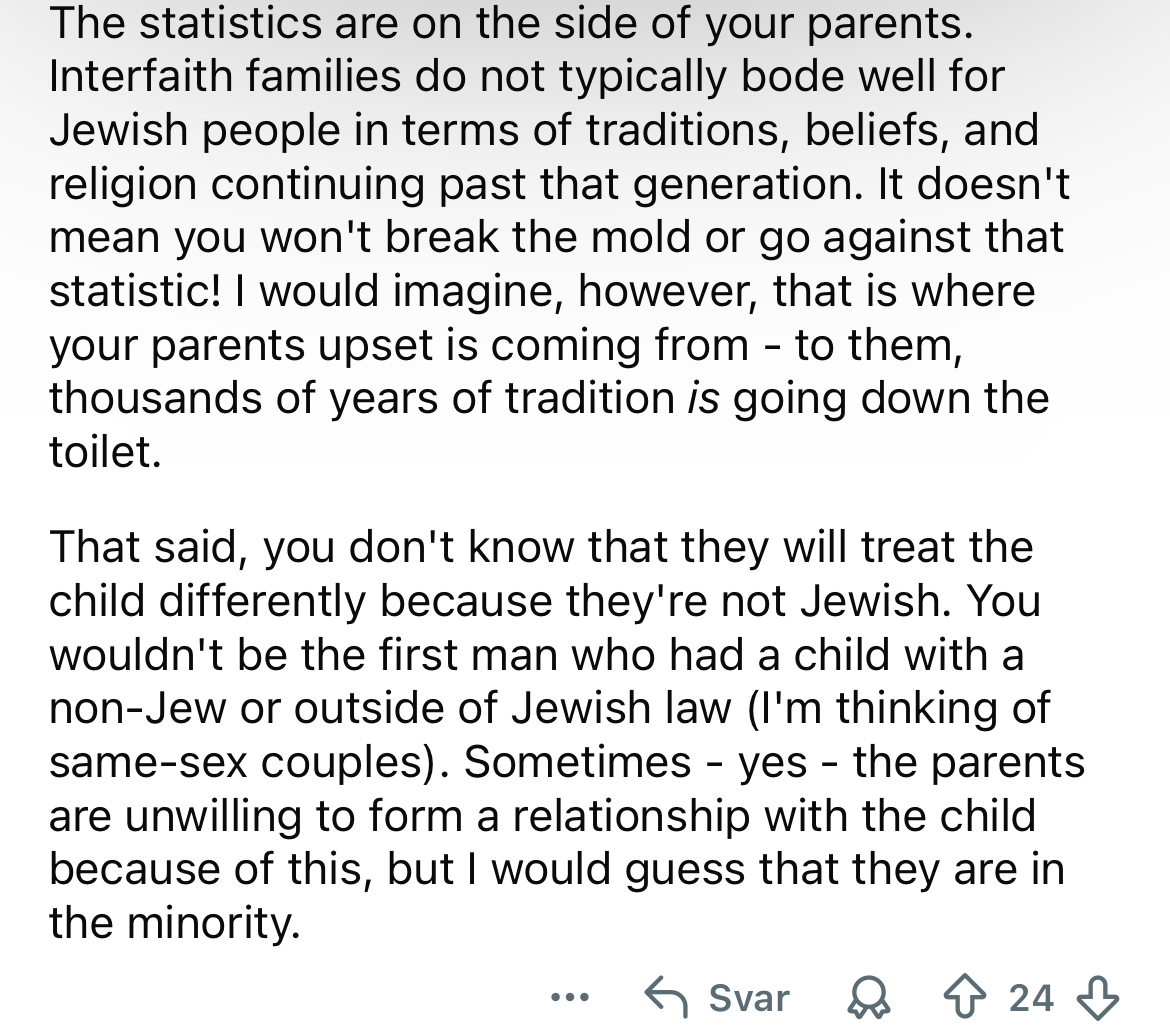Click the phrase "the minority." at the end
1170x1028 pixels.
(x=175, y=923)
